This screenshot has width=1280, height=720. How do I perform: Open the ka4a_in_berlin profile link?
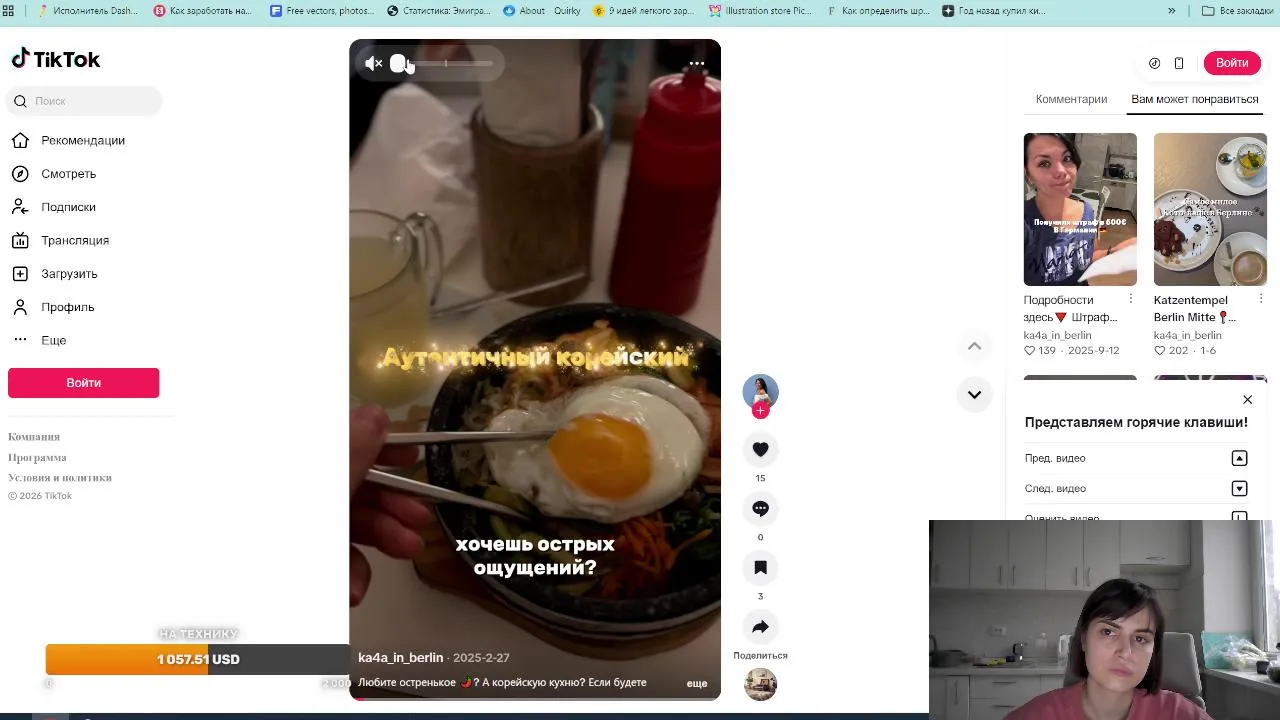tap(400, 658)
